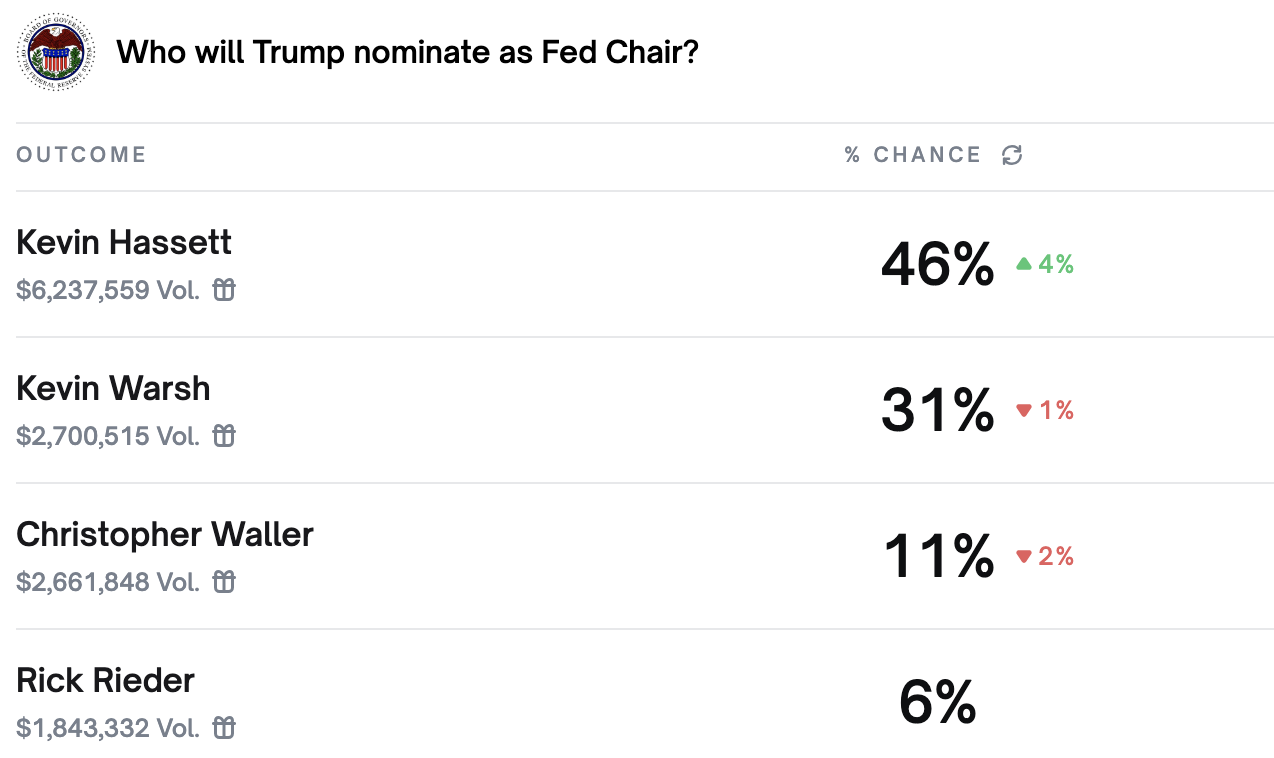Click red down arrow next to 2%
Screen dimensions: 1274x758
pyautogui.click(x=1023, y=556)
